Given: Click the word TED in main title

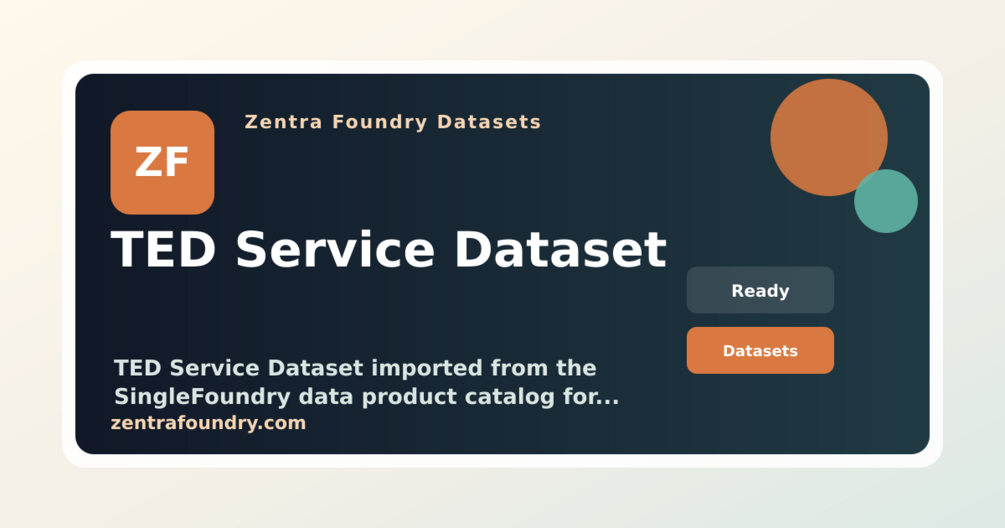Looking at the screenshot, I should coord(163,249).
